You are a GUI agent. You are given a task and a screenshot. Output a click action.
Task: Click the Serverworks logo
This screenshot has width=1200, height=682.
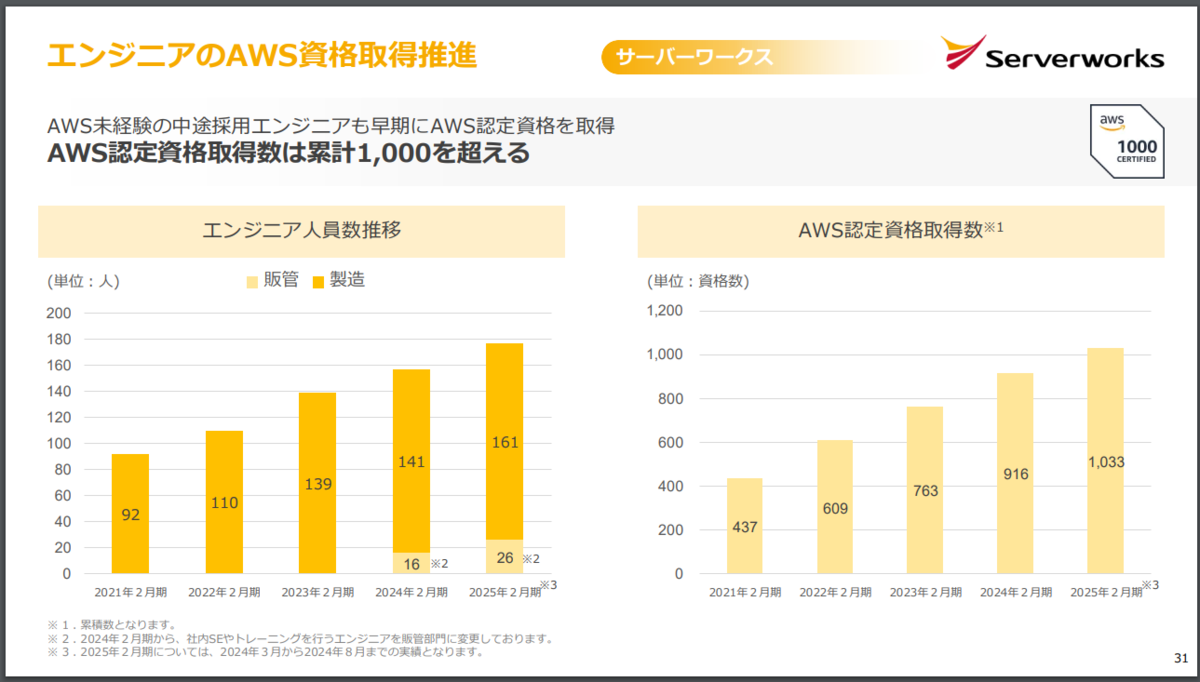coord(1052,53)
